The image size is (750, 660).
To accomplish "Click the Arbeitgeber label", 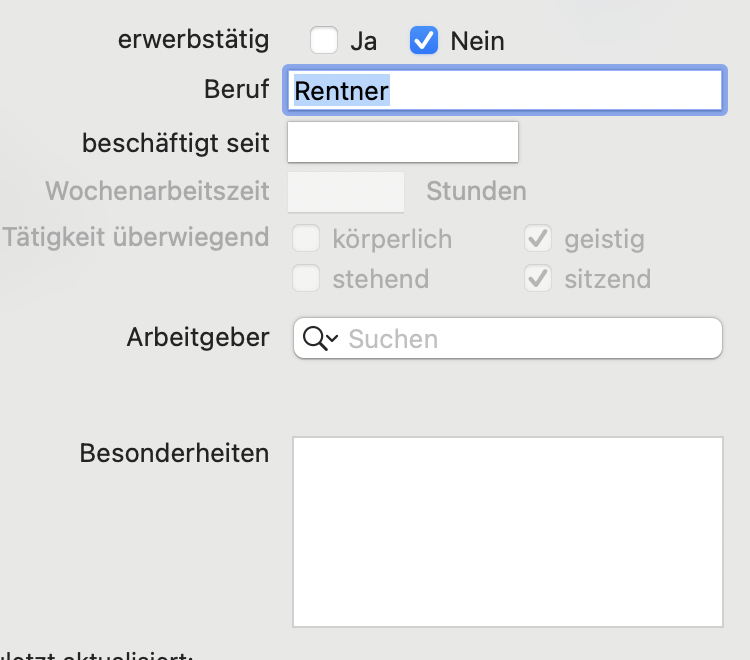I will 198,338.
